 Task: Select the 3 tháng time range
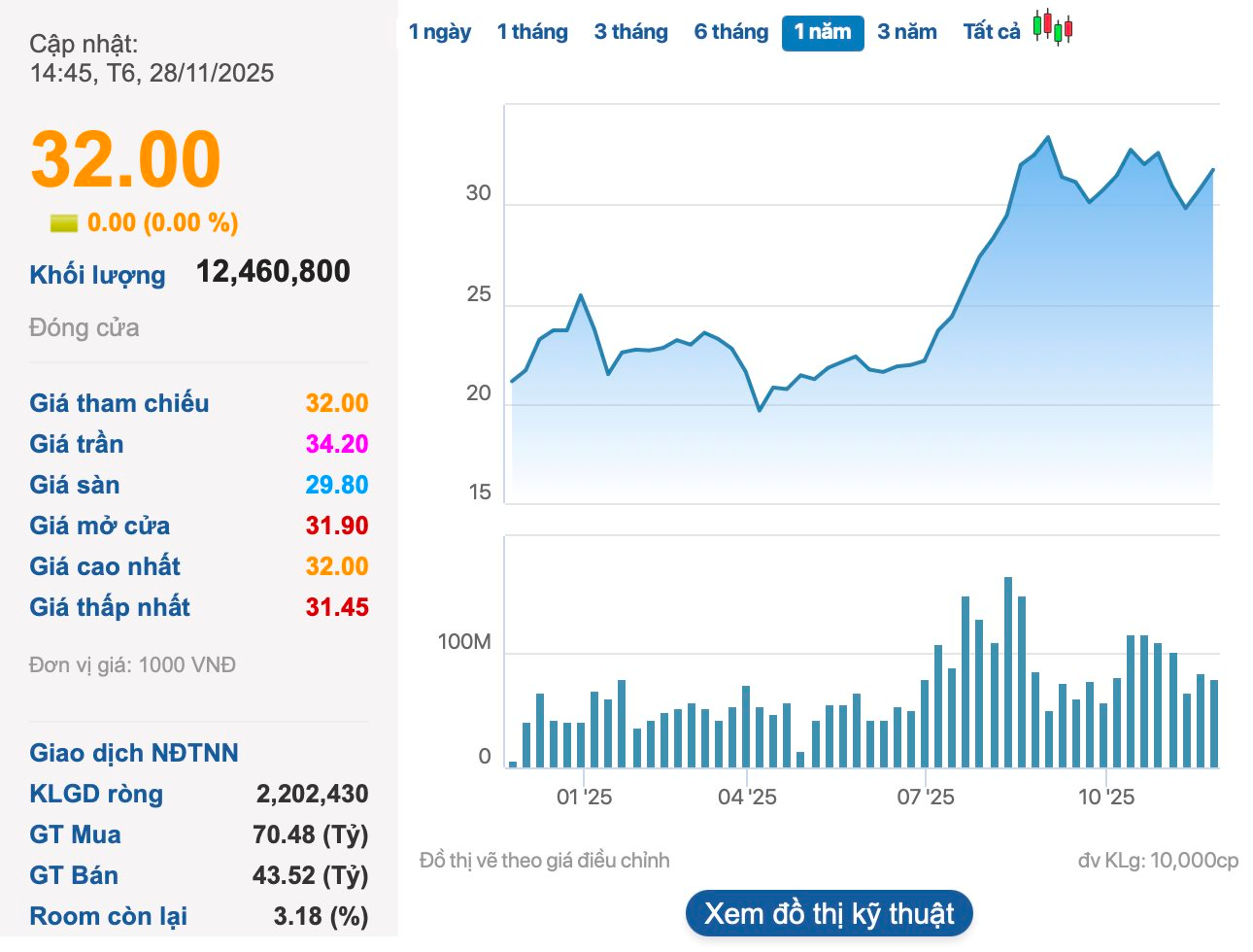click(630, 31)
